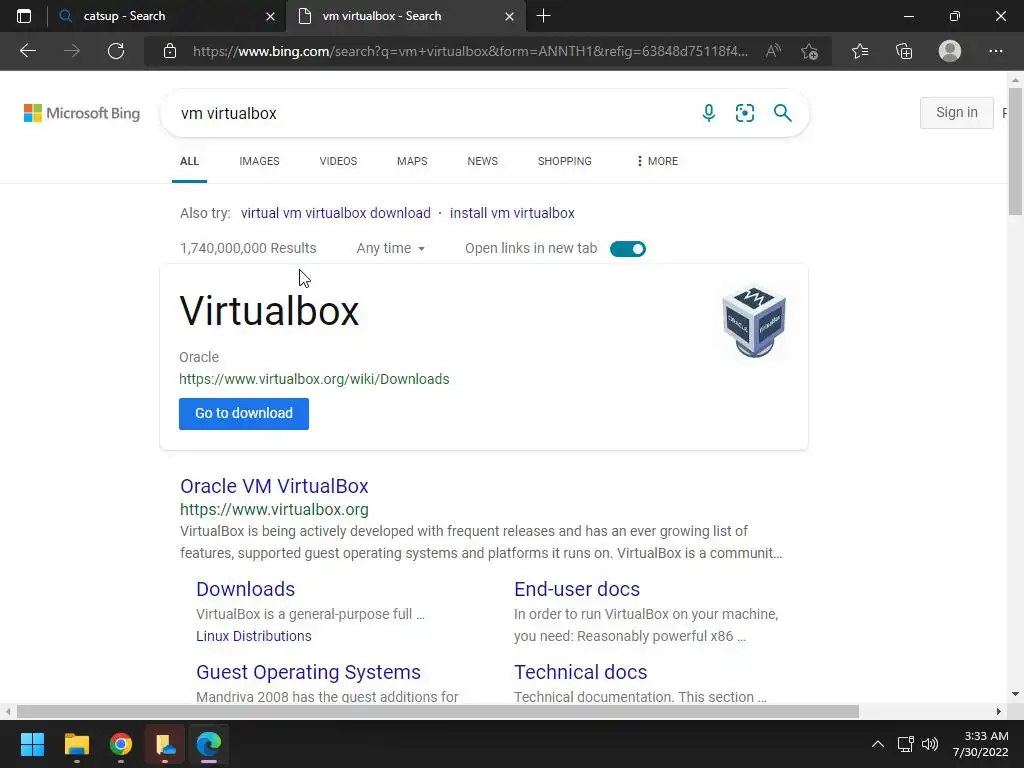This screenshot has width=1024, height=768.
Task: Open network status tray icon
Action: [x=905, y=744]
